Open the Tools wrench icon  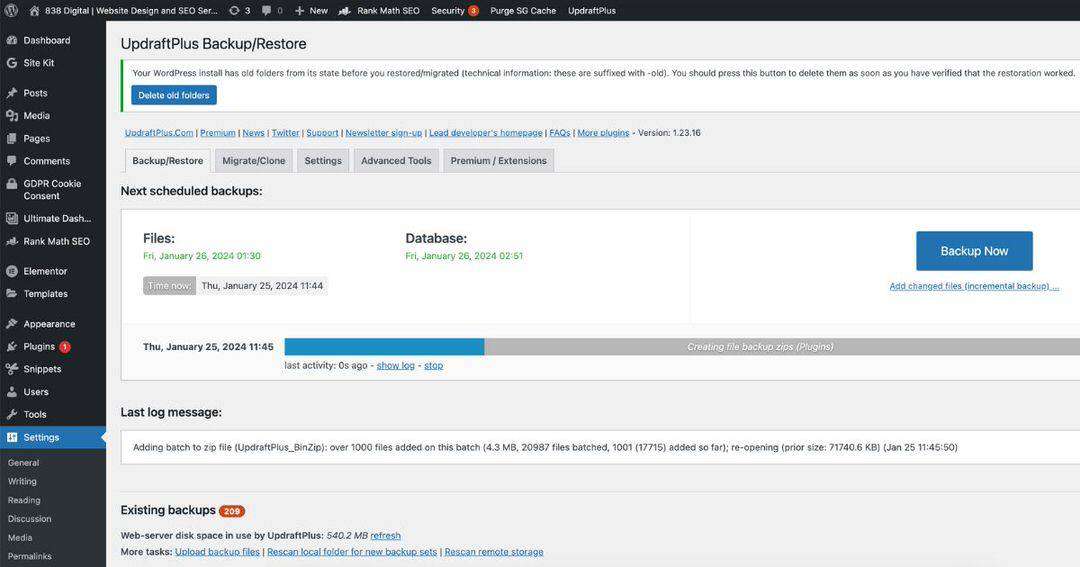[12, 415]
